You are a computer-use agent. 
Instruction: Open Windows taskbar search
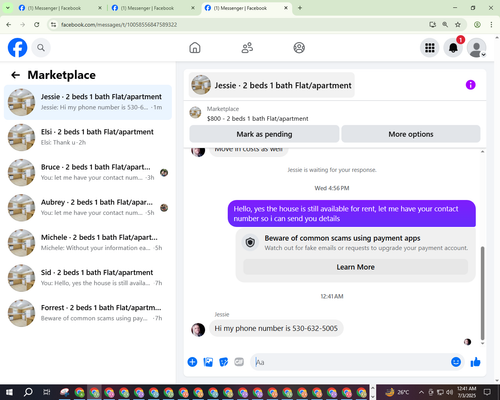[28, 392]
